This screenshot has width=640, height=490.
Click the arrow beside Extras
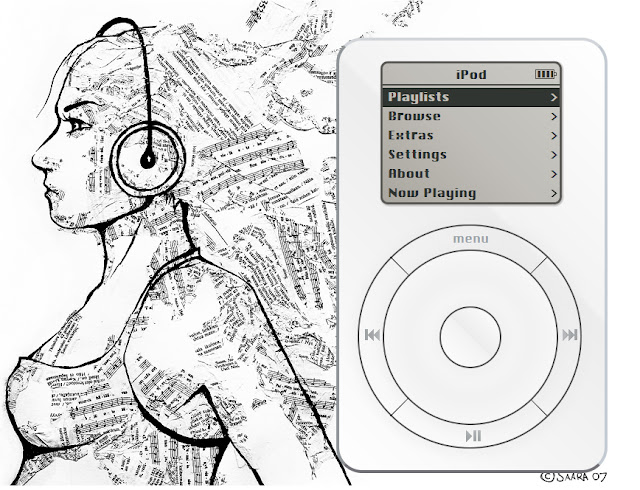coord(553,136)
